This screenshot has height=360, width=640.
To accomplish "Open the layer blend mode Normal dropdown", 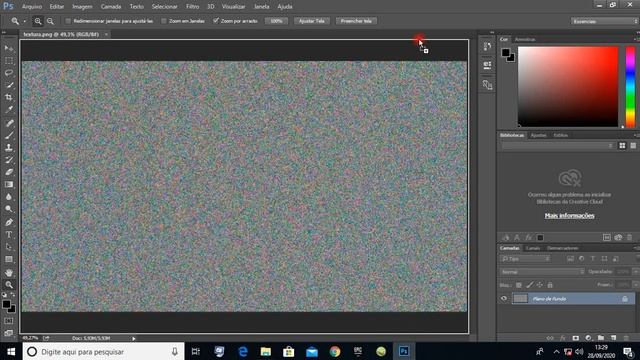I will [x=542, y=272].
